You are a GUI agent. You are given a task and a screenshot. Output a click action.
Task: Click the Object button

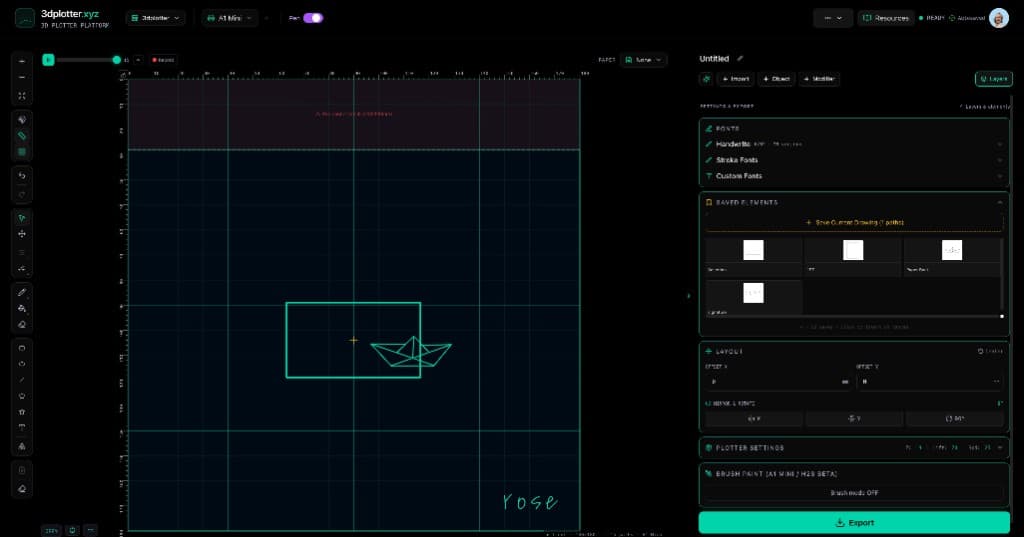[x=776, y=79]
